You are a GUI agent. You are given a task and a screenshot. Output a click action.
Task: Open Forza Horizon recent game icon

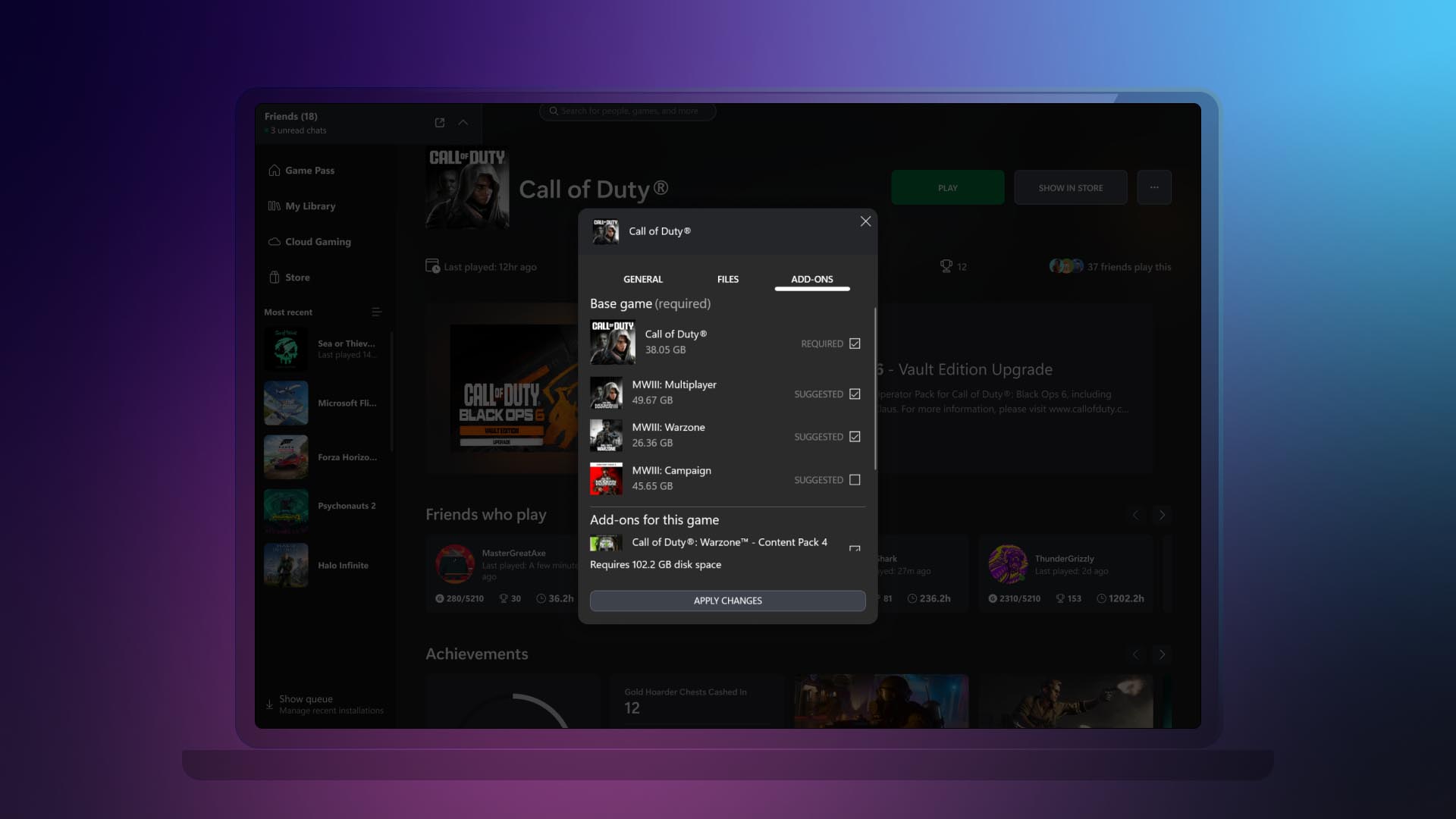pyautogui.click(x=286, y=457)
